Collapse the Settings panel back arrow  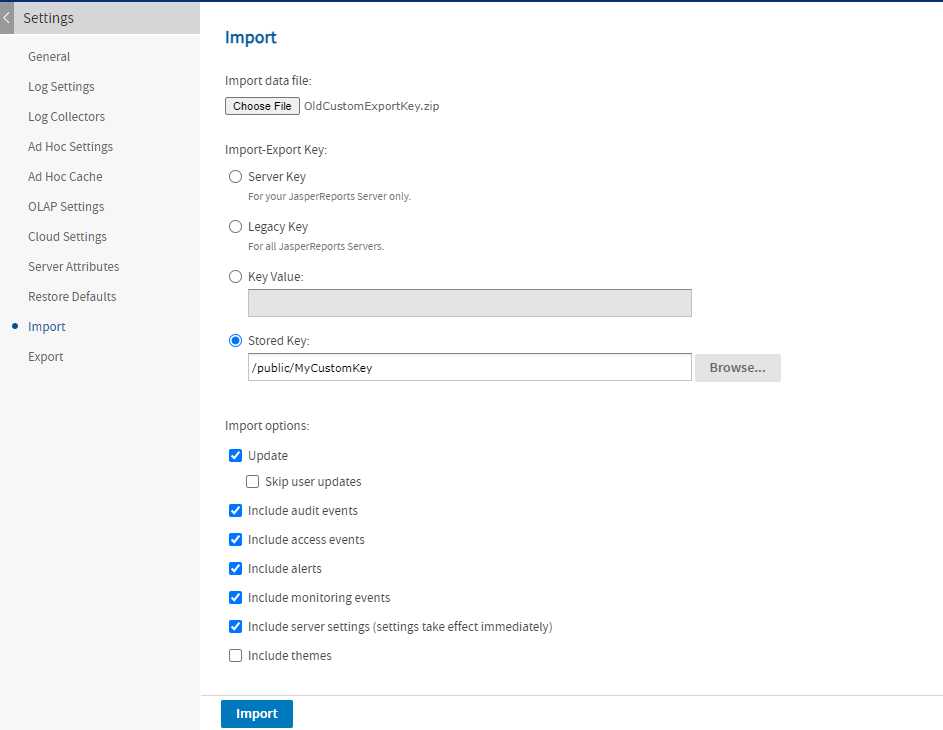[x=7, y=18]
